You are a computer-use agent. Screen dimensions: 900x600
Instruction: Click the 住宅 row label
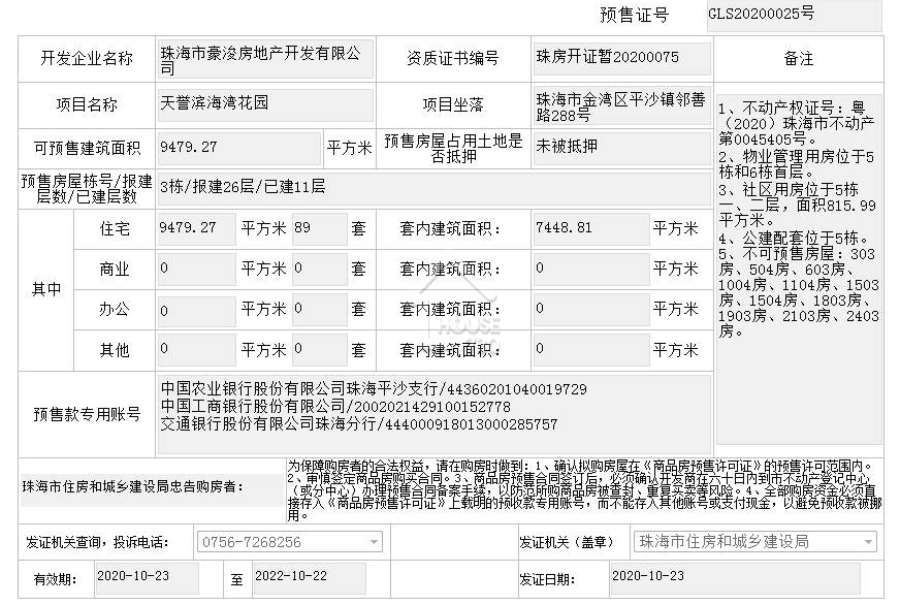coord(114,229)
